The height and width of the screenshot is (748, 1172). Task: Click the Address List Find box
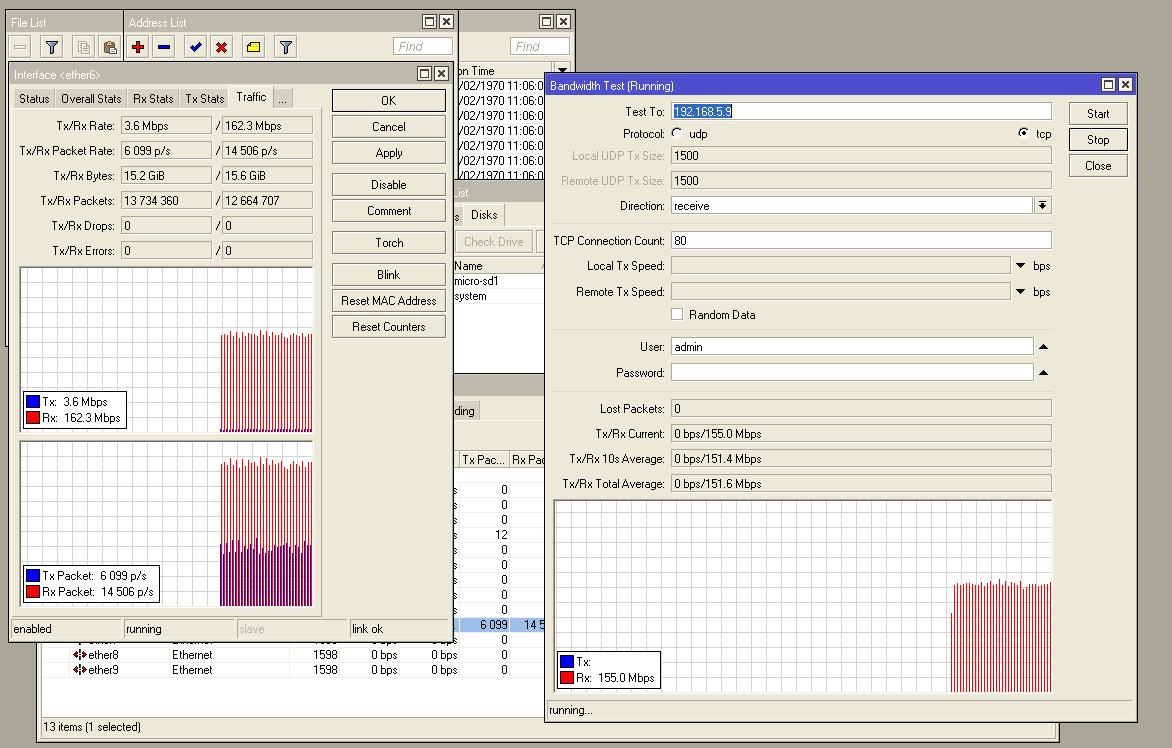click(x=422, y=46)
